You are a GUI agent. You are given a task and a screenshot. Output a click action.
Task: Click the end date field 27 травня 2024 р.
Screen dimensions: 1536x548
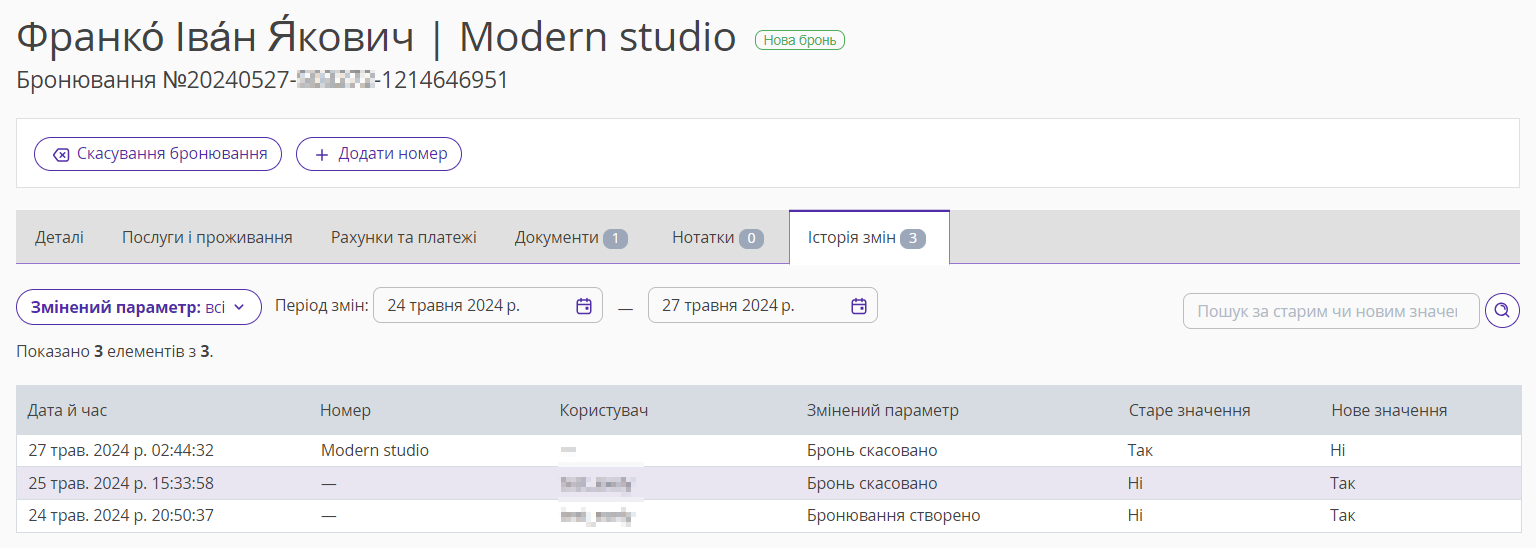[x=763, y=305]
